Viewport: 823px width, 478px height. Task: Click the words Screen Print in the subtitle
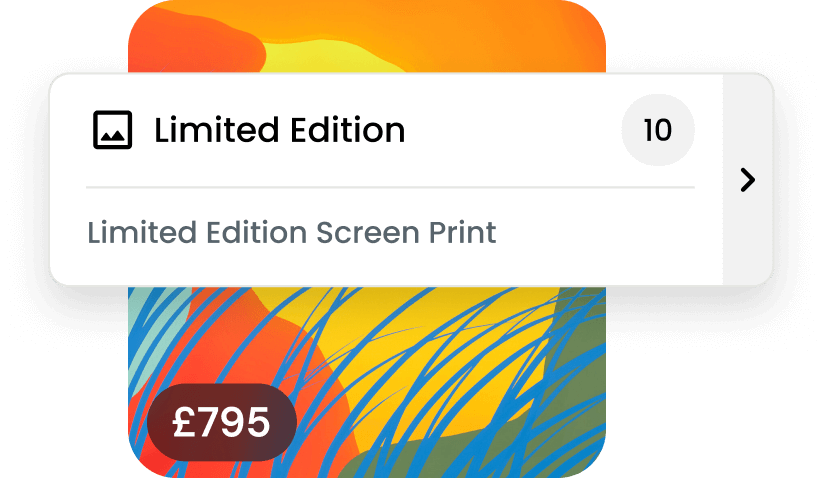(x=406, y=232)
